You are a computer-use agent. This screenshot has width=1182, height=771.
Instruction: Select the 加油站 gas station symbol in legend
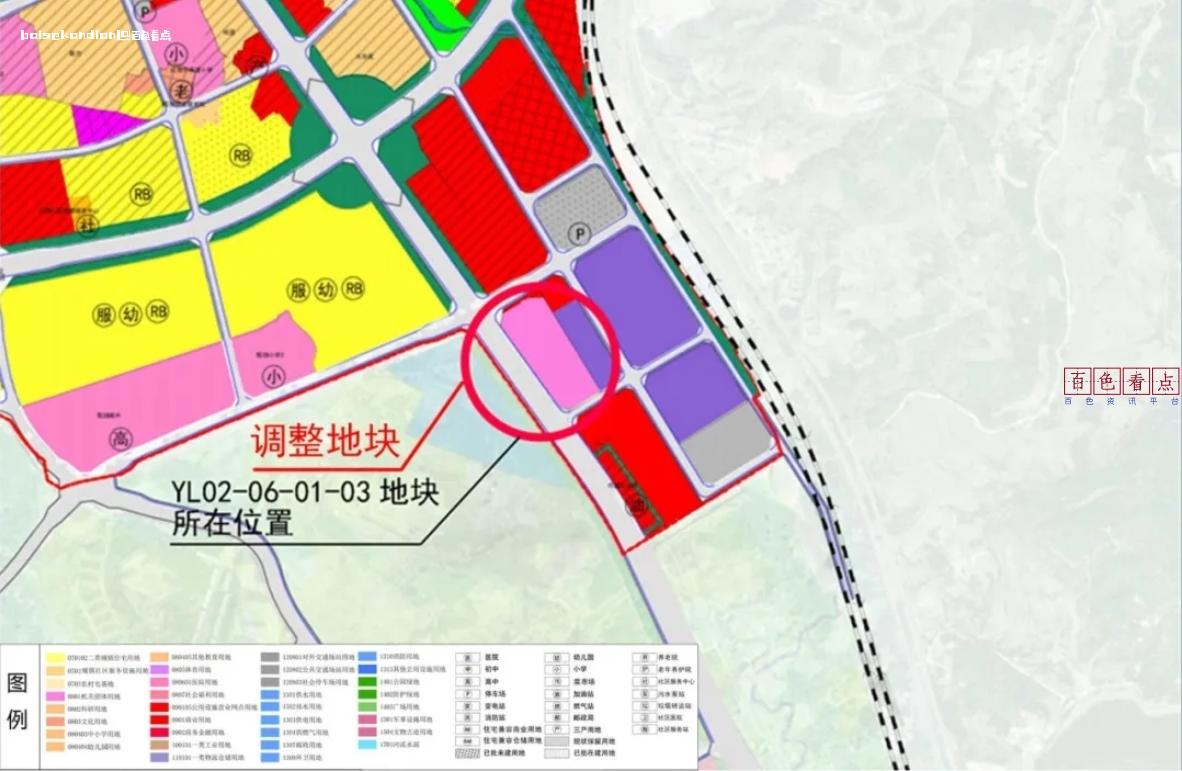[558, 694]
